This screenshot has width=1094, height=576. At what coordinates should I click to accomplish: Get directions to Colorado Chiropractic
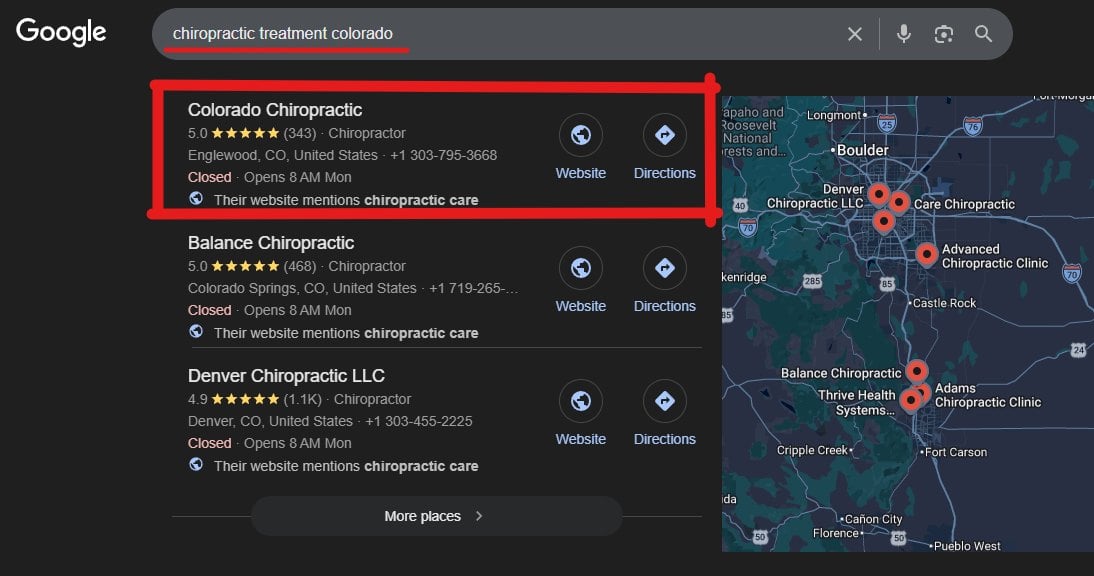point(664,135)
